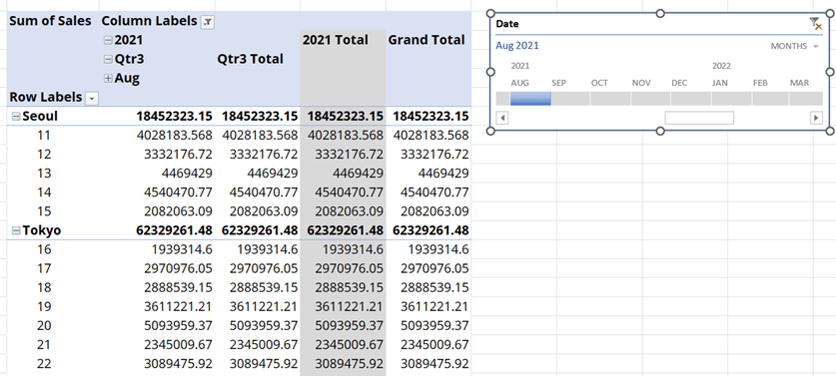Select 4469429 in the Grand Total column

click(444, 173)
